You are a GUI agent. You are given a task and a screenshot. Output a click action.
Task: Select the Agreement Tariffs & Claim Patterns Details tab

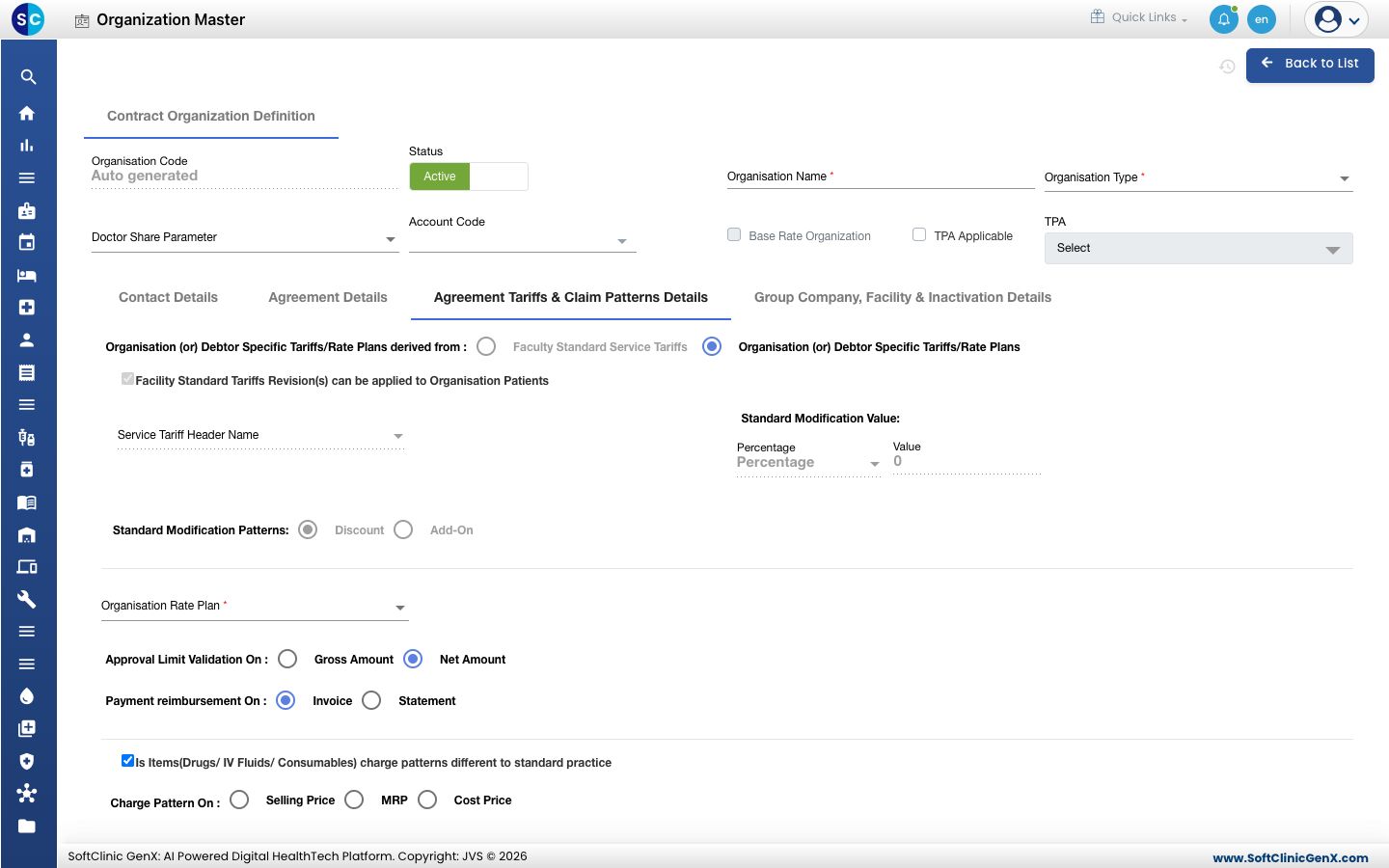571,297
